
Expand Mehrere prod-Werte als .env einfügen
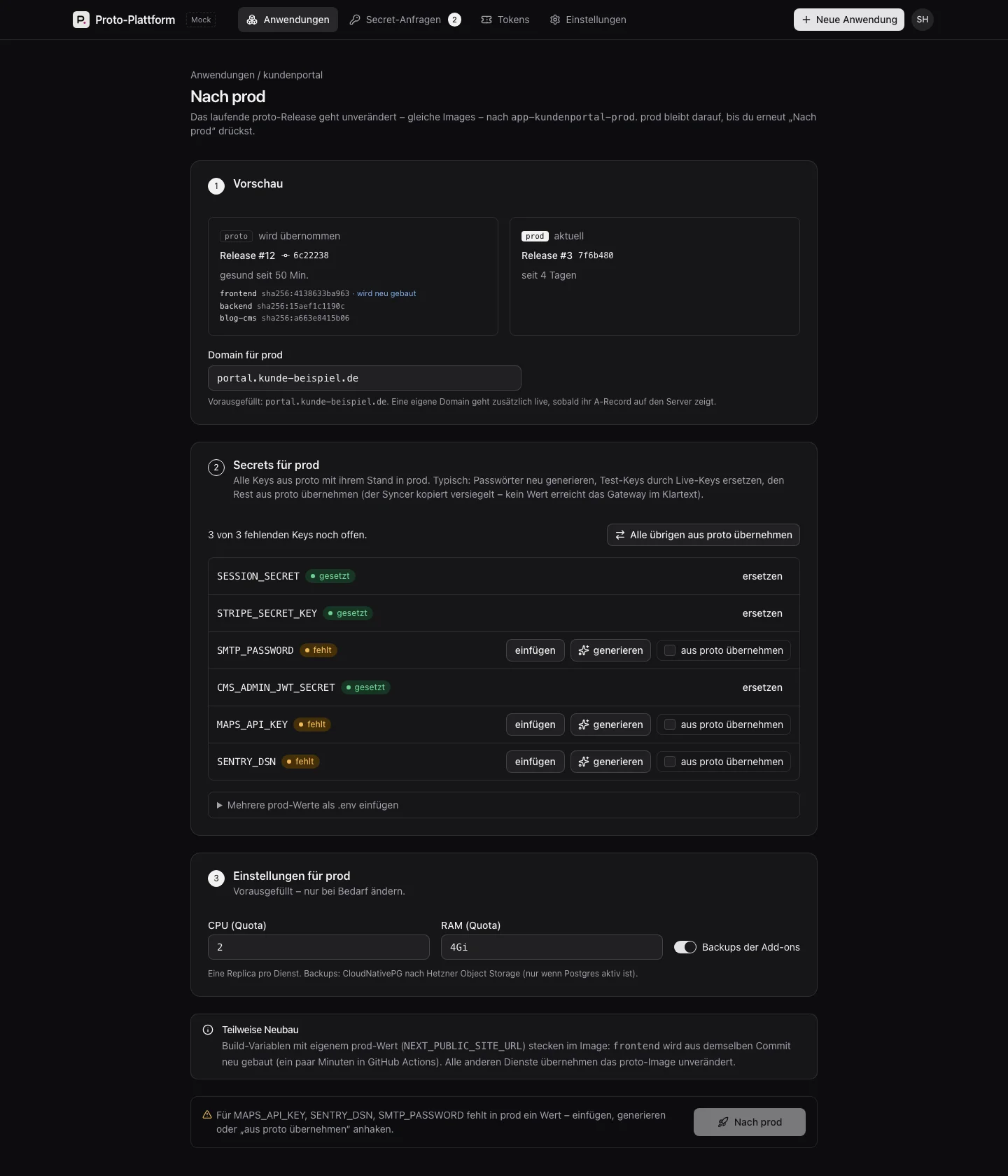click(x=504, y=805)
